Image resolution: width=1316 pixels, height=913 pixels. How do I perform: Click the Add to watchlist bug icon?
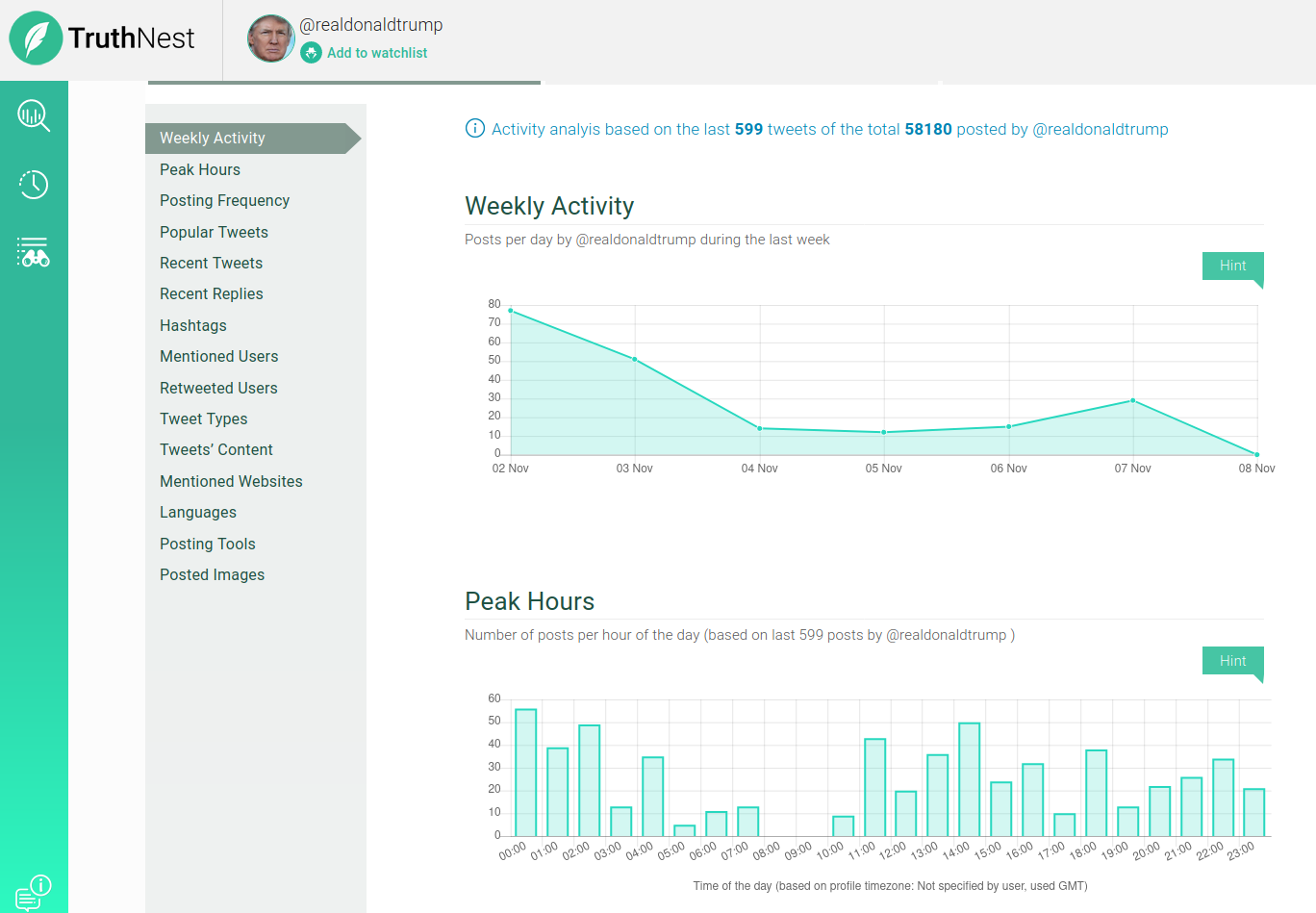tap(311, 53)
